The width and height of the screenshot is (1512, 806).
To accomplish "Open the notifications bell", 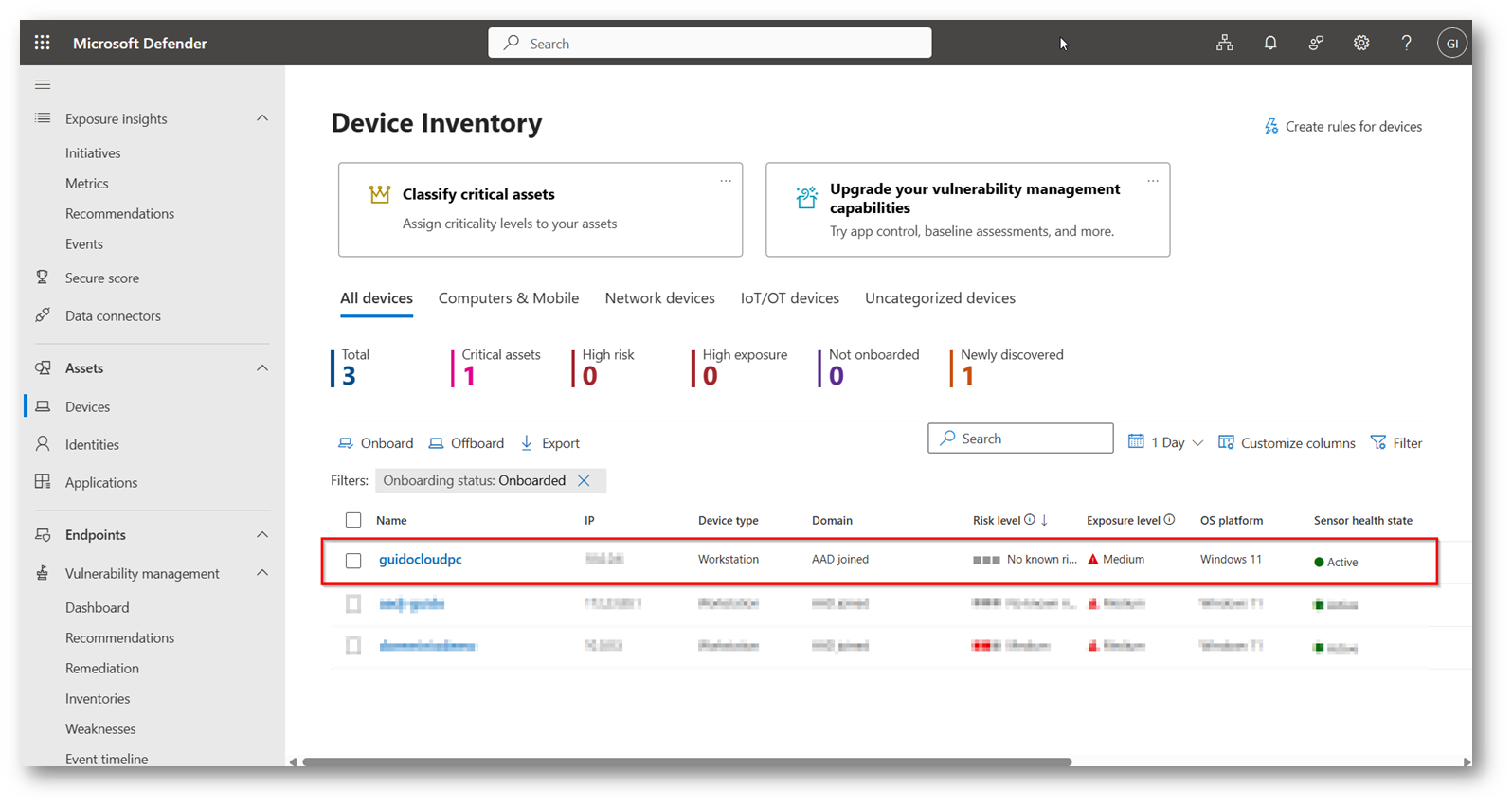I will (x=1270, y=43).
